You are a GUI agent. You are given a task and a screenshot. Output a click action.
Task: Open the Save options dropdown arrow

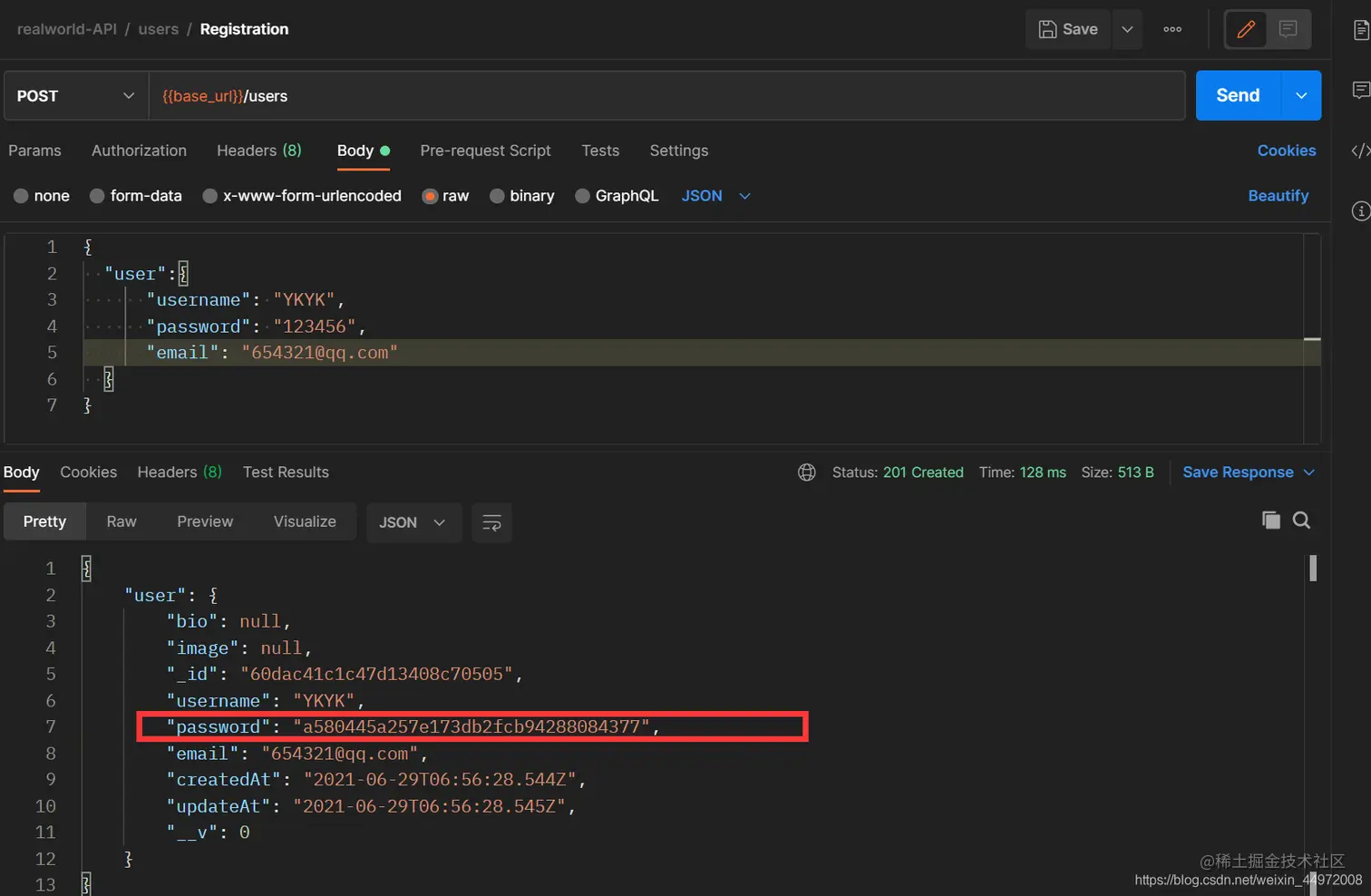tap(1127, 29)
